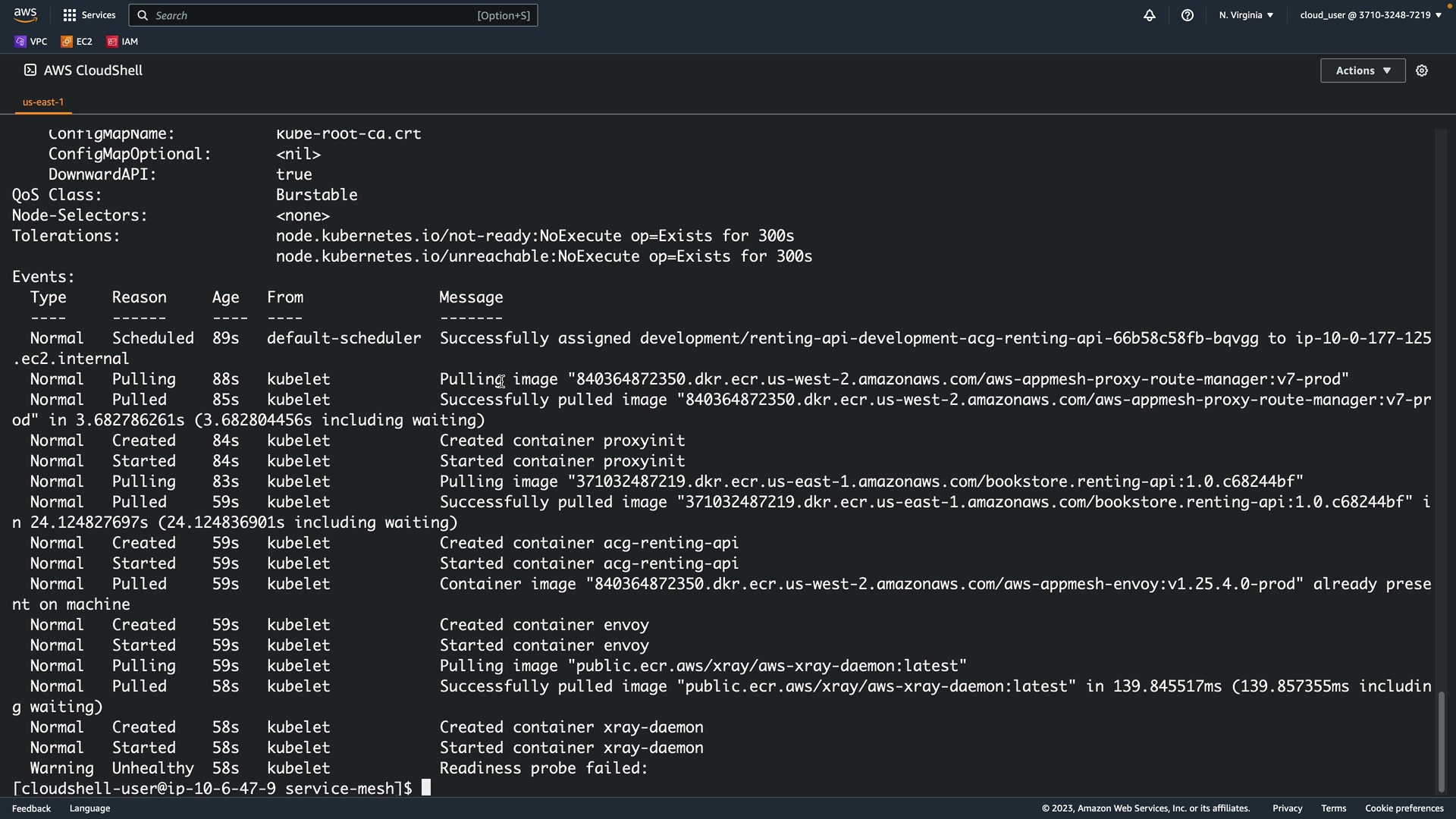Open the Language selector in footer
This screenshot has width=1456, height=819.
89,808
